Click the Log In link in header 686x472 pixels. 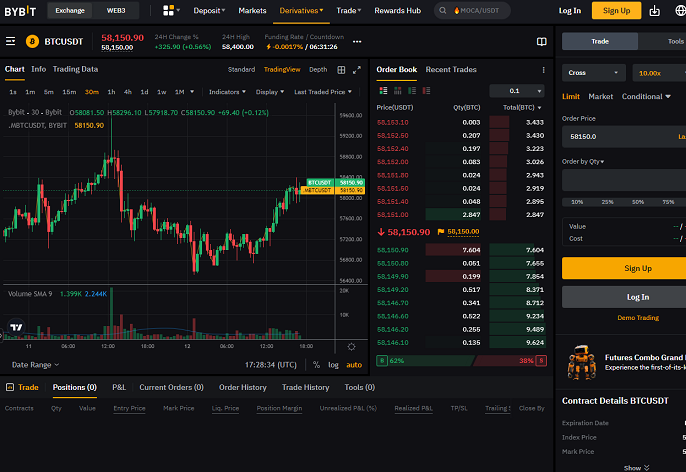coord(570,10)
